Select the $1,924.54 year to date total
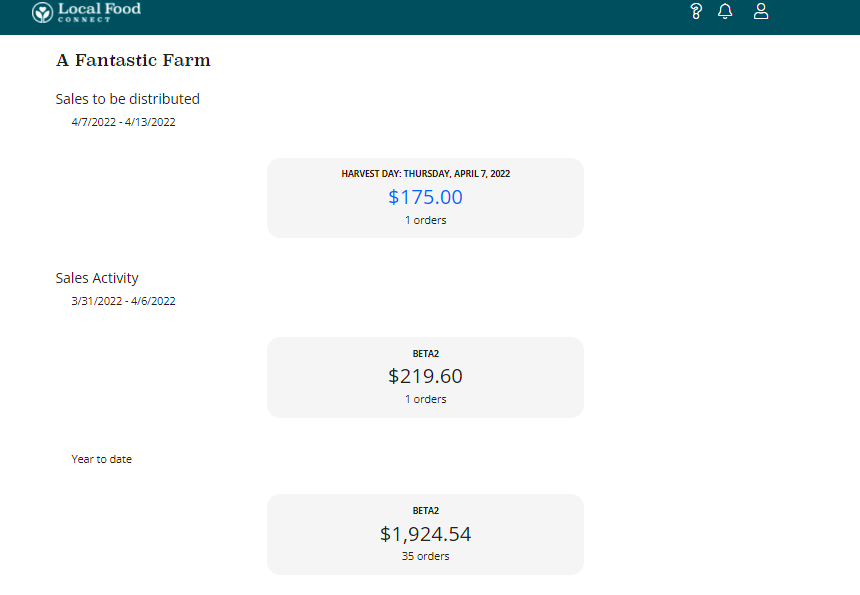Image resolution: width=860 pixels, height=595 pixels. coord(425,533)
